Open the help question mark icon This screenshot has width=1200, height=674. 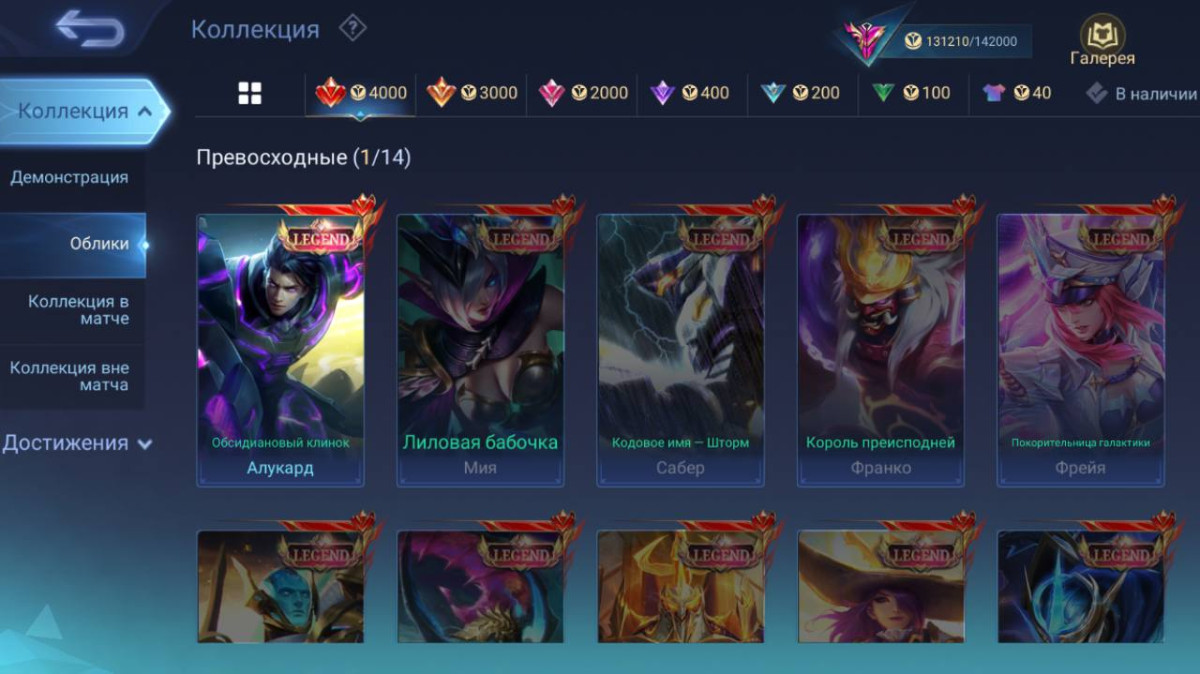(352, 28)
